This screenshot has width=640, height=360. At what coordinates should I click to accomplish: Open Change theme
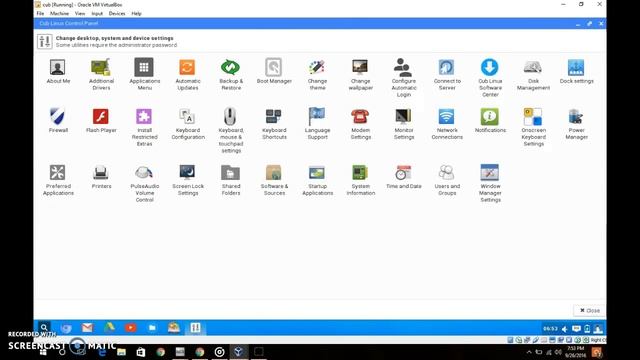coord(317,74)
